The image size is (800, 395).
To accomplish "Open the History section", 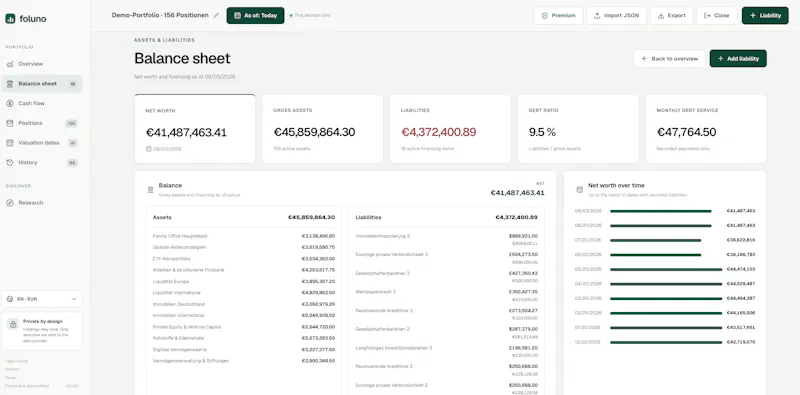I will [42, 162].
